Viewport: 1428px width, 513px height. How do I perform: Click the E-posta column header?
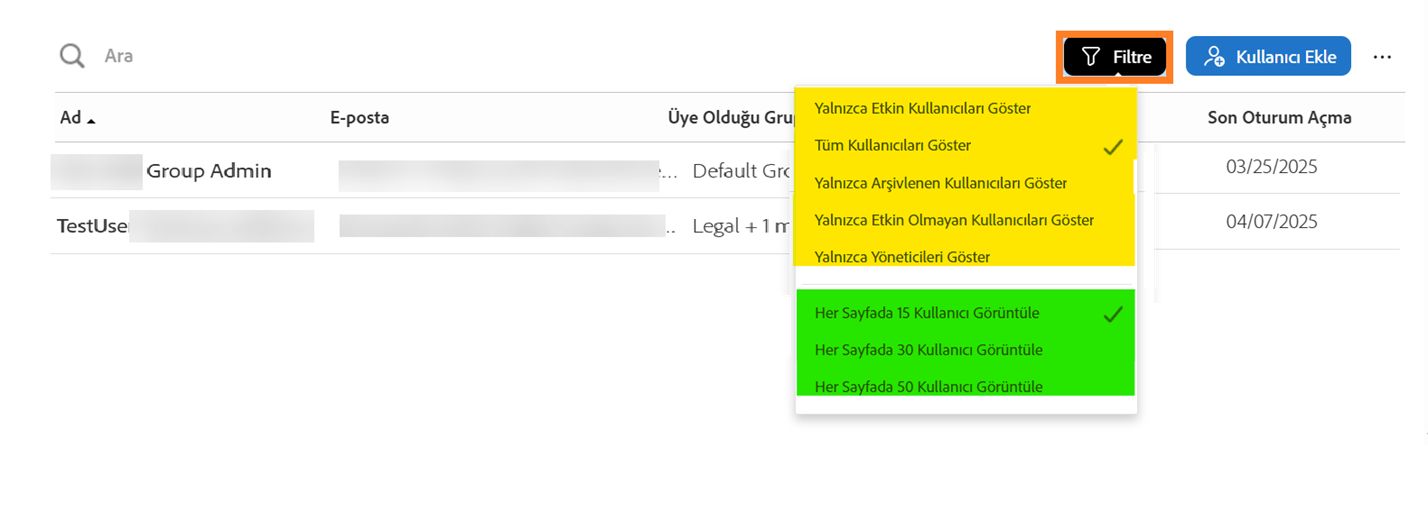click(x=360, y=118)
